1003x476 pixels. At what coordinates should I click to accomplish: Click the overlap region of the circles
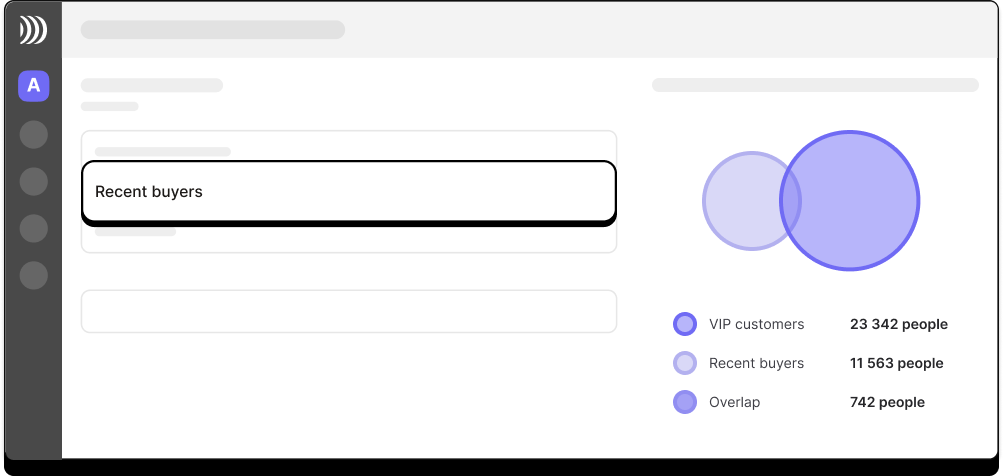tap(791, 200)
